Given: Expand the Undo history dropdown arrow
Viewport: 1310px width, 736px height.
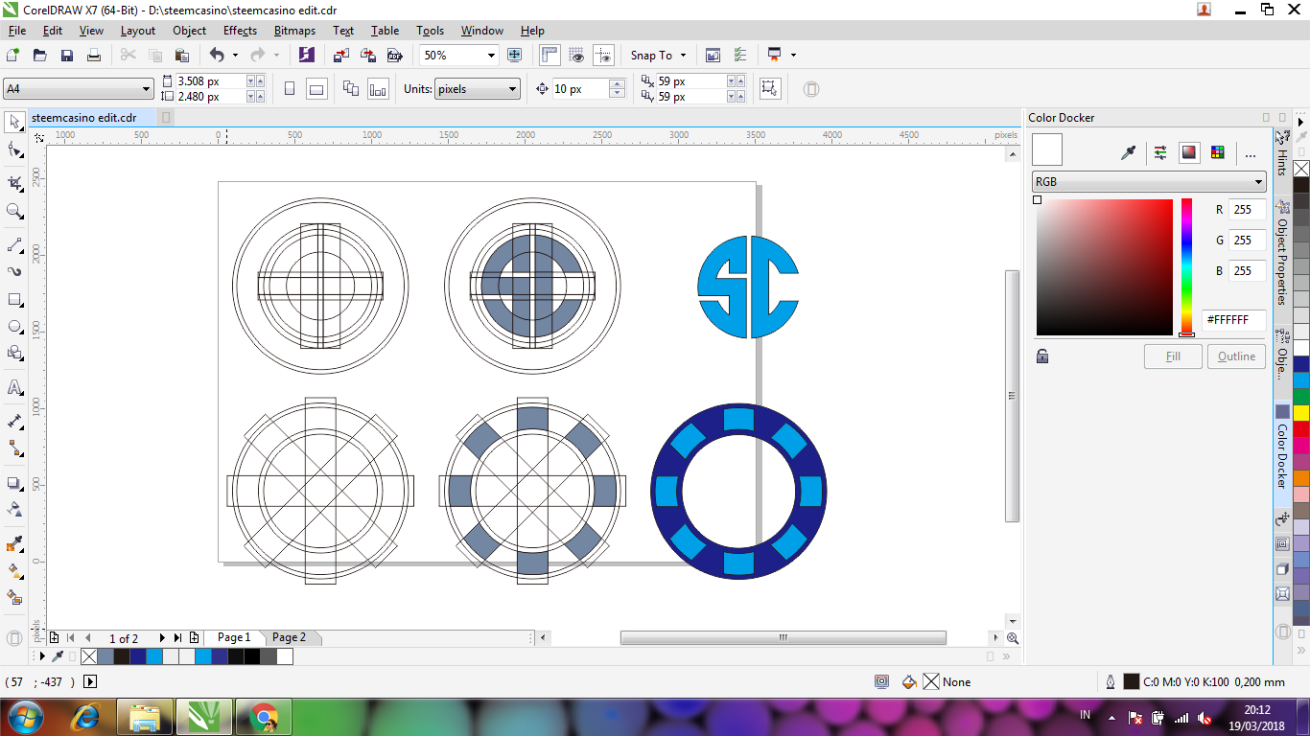Looking at the screenshot, I should click(235, 55).
